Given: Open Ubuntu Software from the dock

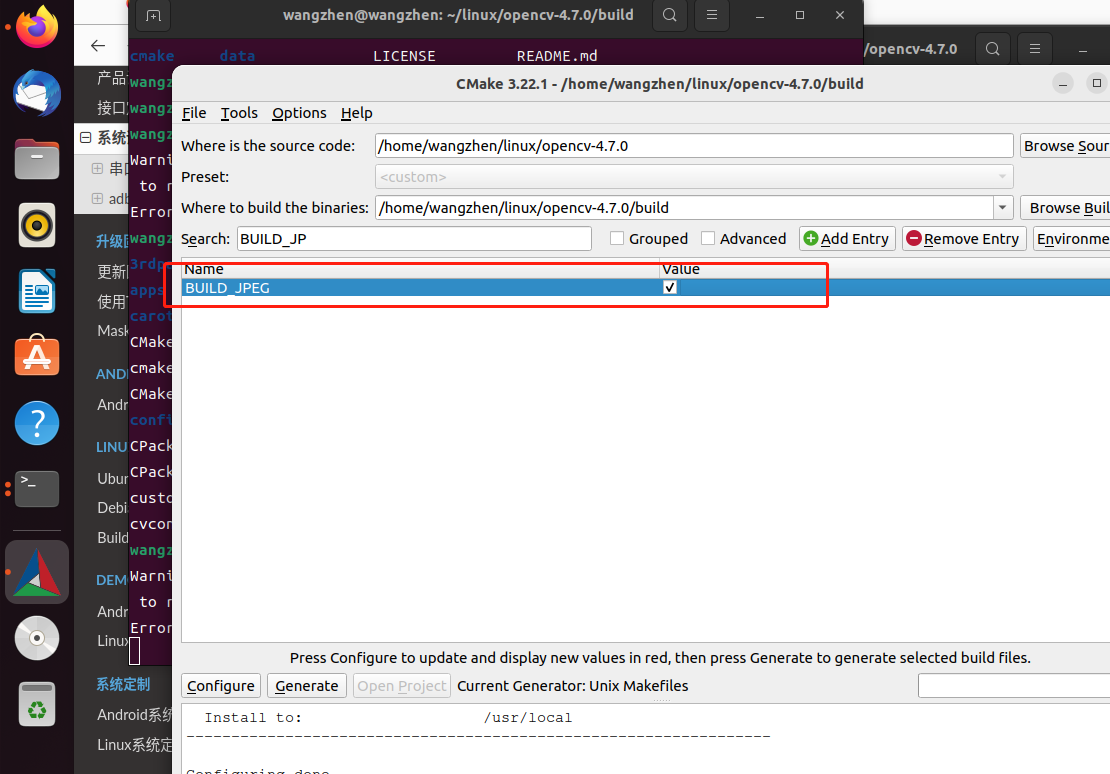Looking at the screenshot, I should coord(36,356).
